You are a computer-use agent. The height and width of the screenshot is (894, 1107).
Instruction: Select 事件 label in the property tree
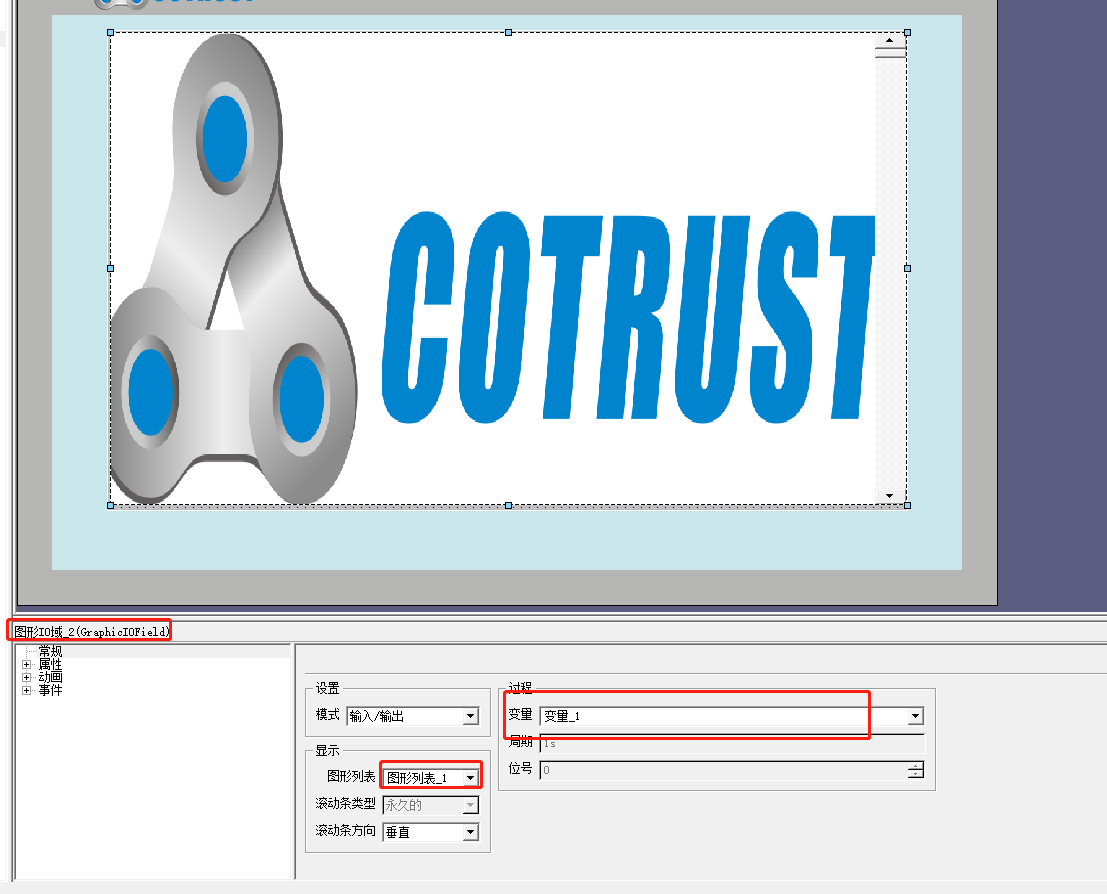[x=50, y=690]
